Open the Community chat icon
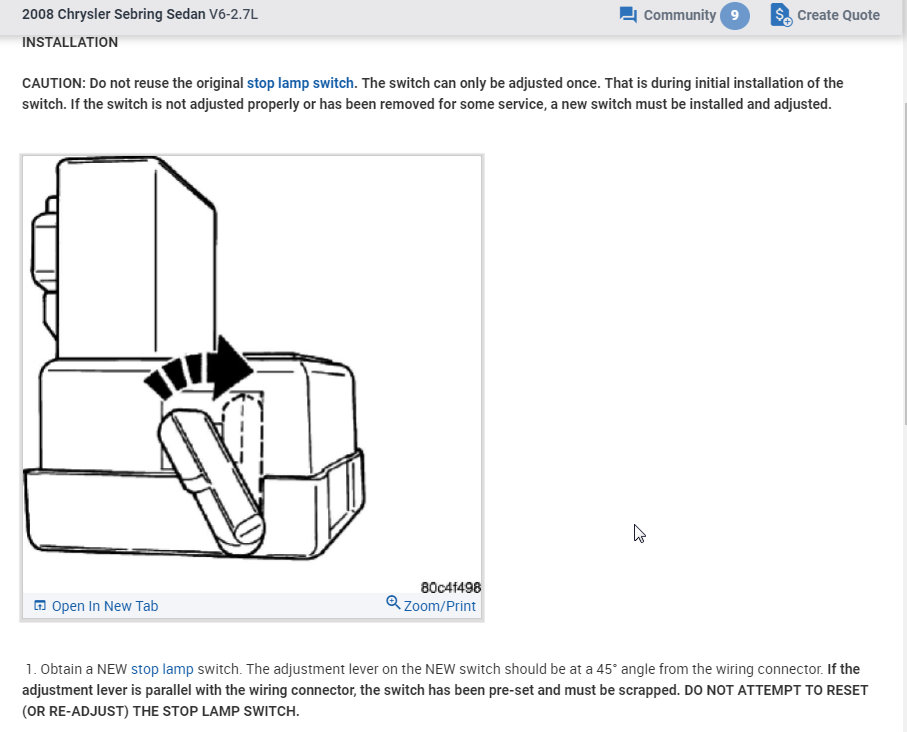 pos(628,15)
